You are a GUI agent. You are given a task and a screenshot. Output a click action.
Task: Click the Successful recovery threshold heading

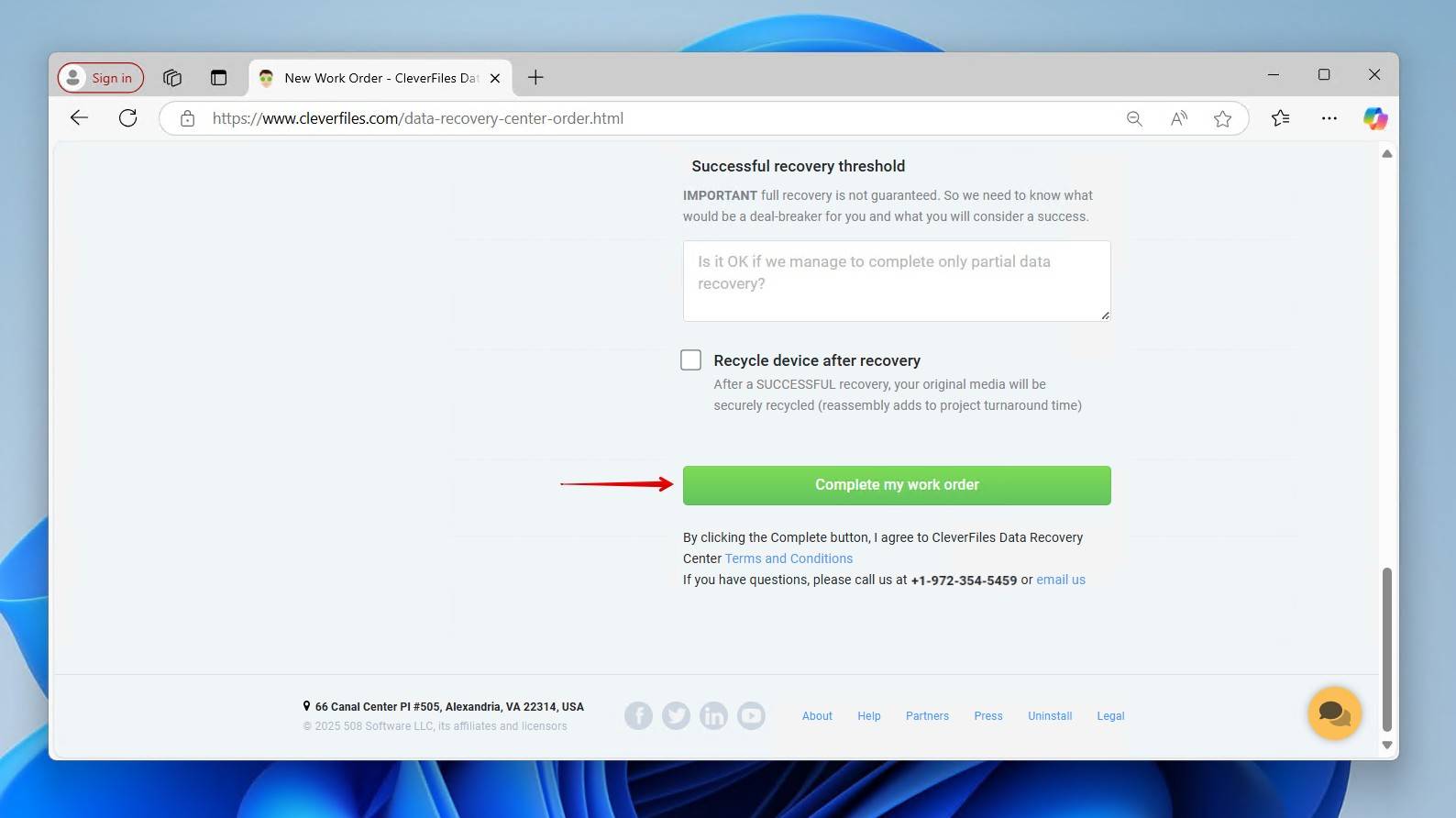pyautogui.click(x=798, y=166)
